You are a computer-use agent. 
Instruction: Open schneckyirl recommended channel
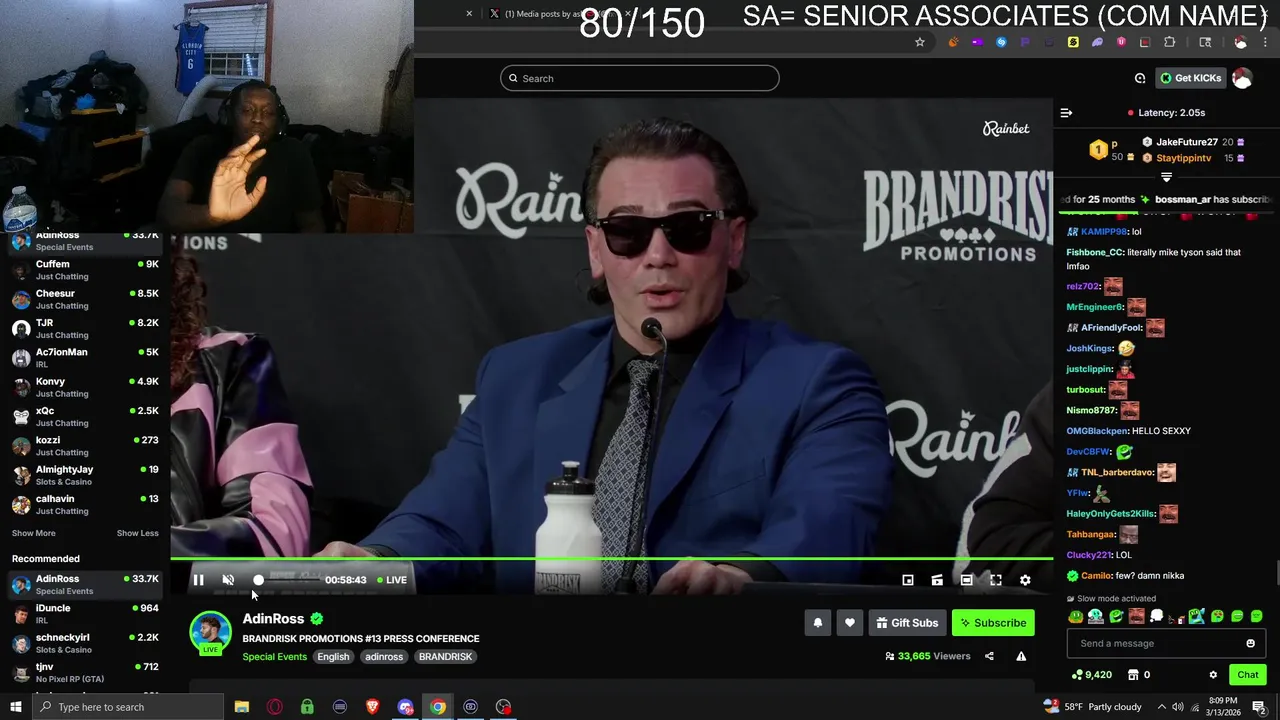85,643
